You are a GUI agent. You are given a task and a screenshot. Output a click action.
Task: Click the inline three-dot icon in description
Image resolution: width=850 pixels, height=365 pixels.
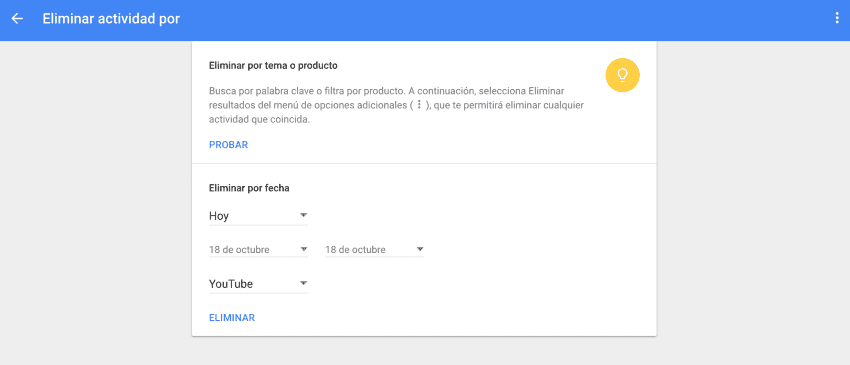(x=418, y=105)
